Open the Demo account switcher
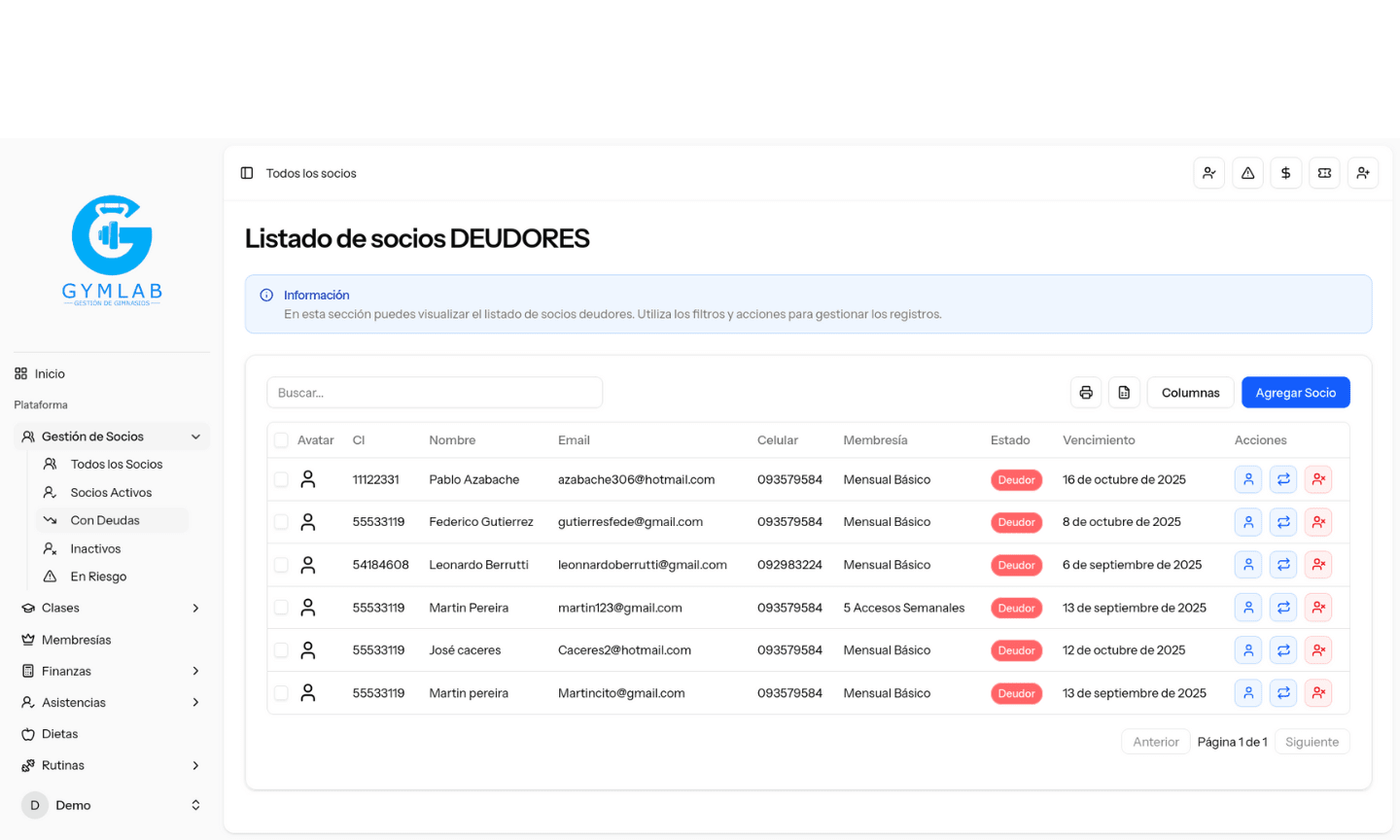Screen dimensions: 1400x840 pos(112,805)
